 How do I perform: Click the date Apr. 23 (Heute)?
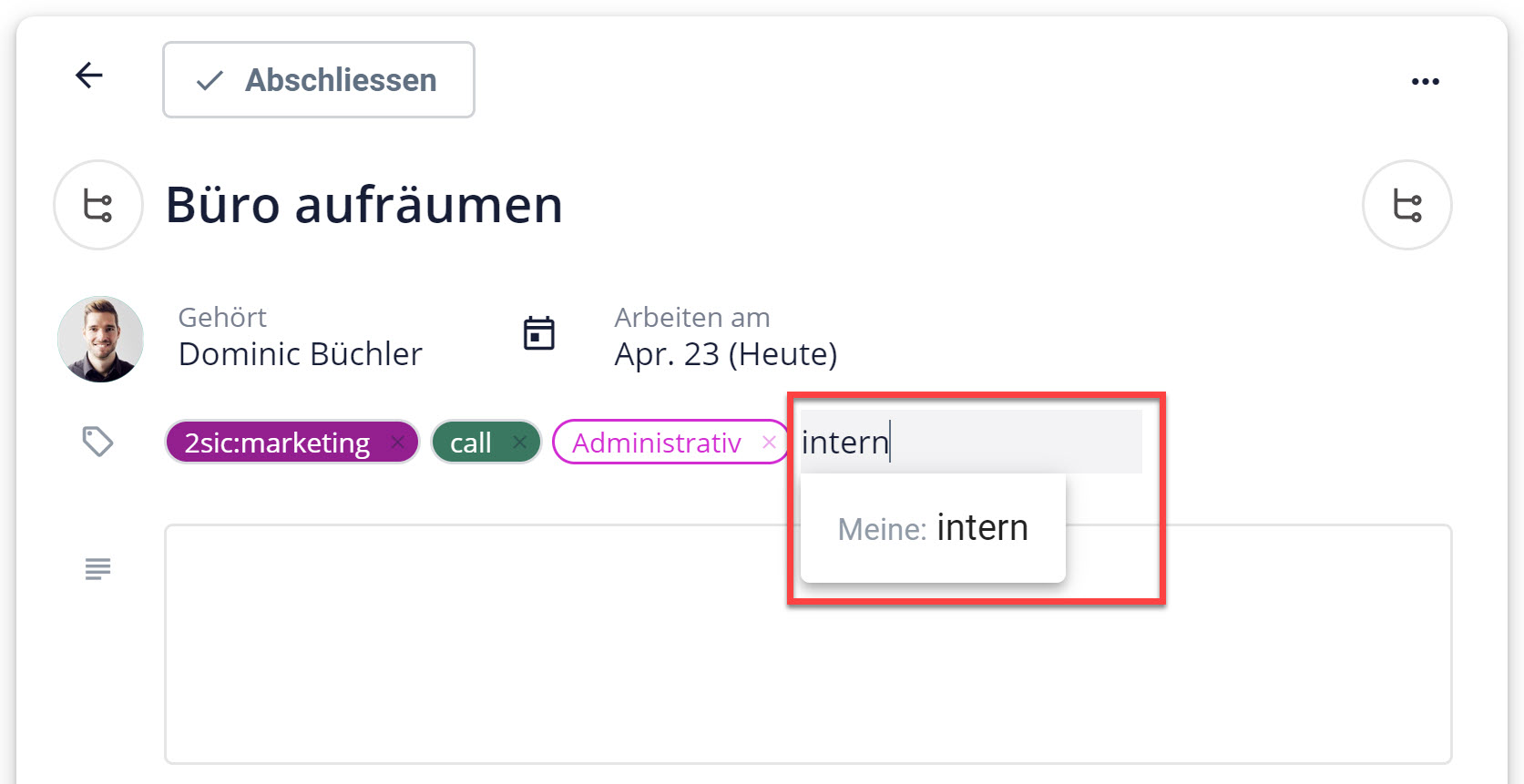coord(724,354)
